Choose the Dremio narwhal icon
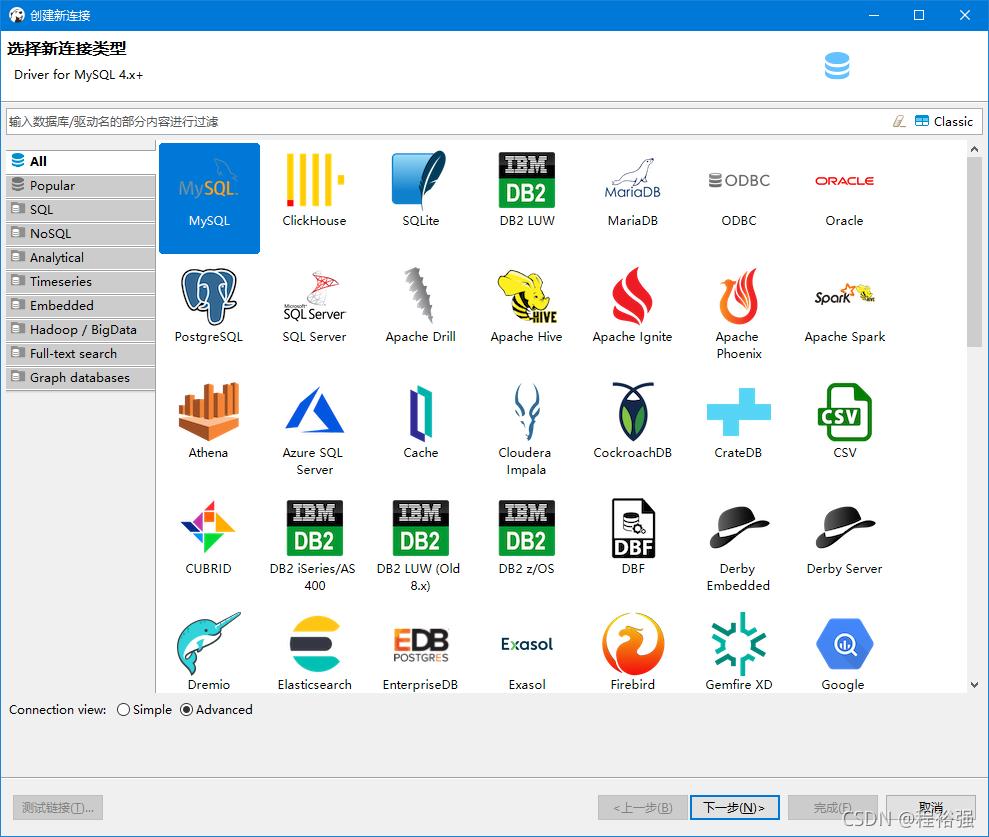This screenshot has width=989, height=837. [x=209, y=643]
